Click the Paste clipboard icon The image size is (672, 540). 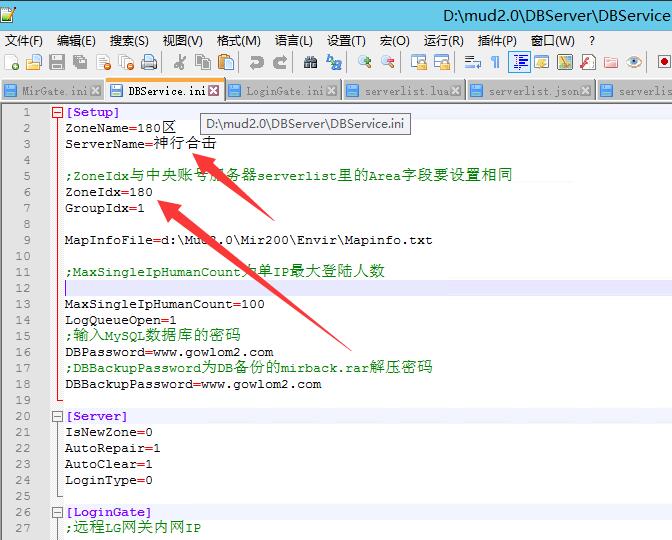[x=226, y=62]
